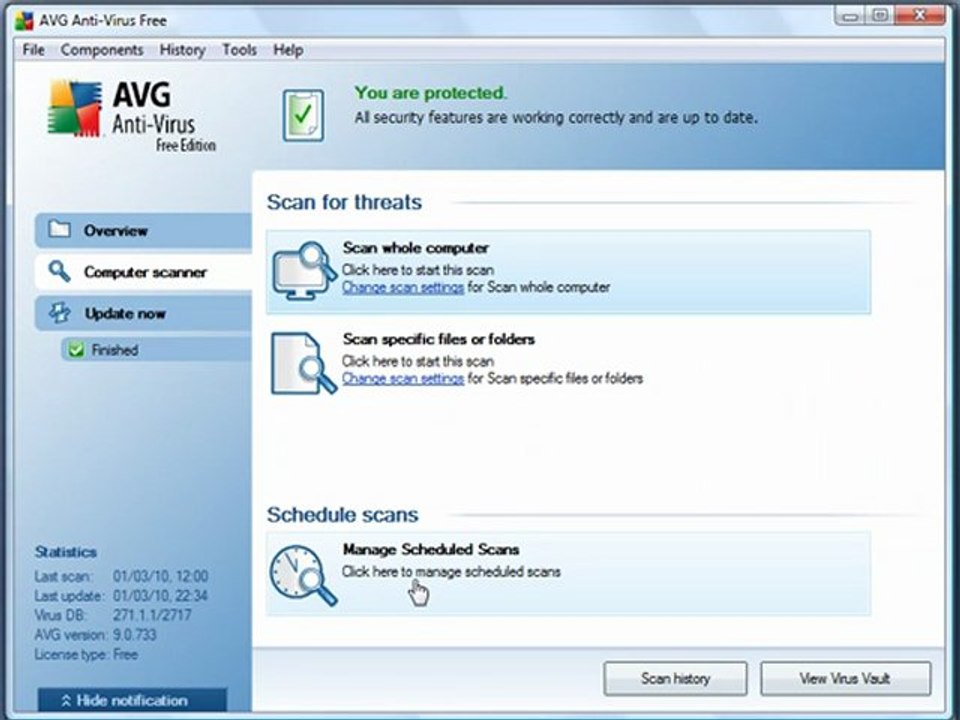Click the Finished update status row
The image size is (960, 720).
point(156,350)
